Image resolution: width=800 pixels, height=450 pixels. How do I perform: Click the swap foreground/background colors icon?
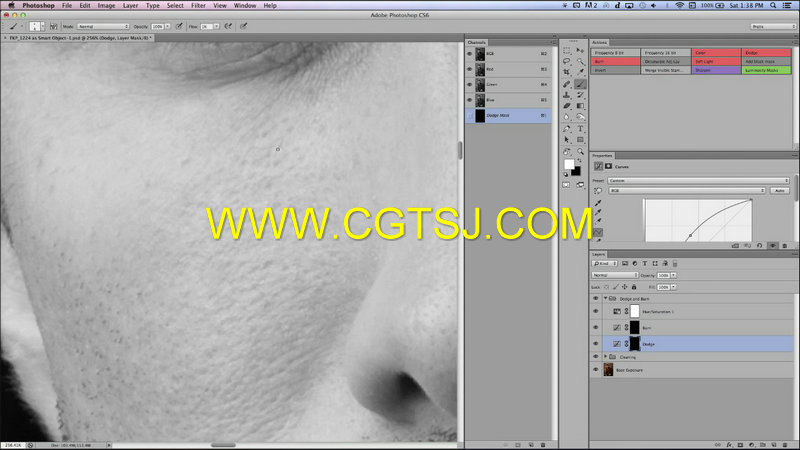579,161
